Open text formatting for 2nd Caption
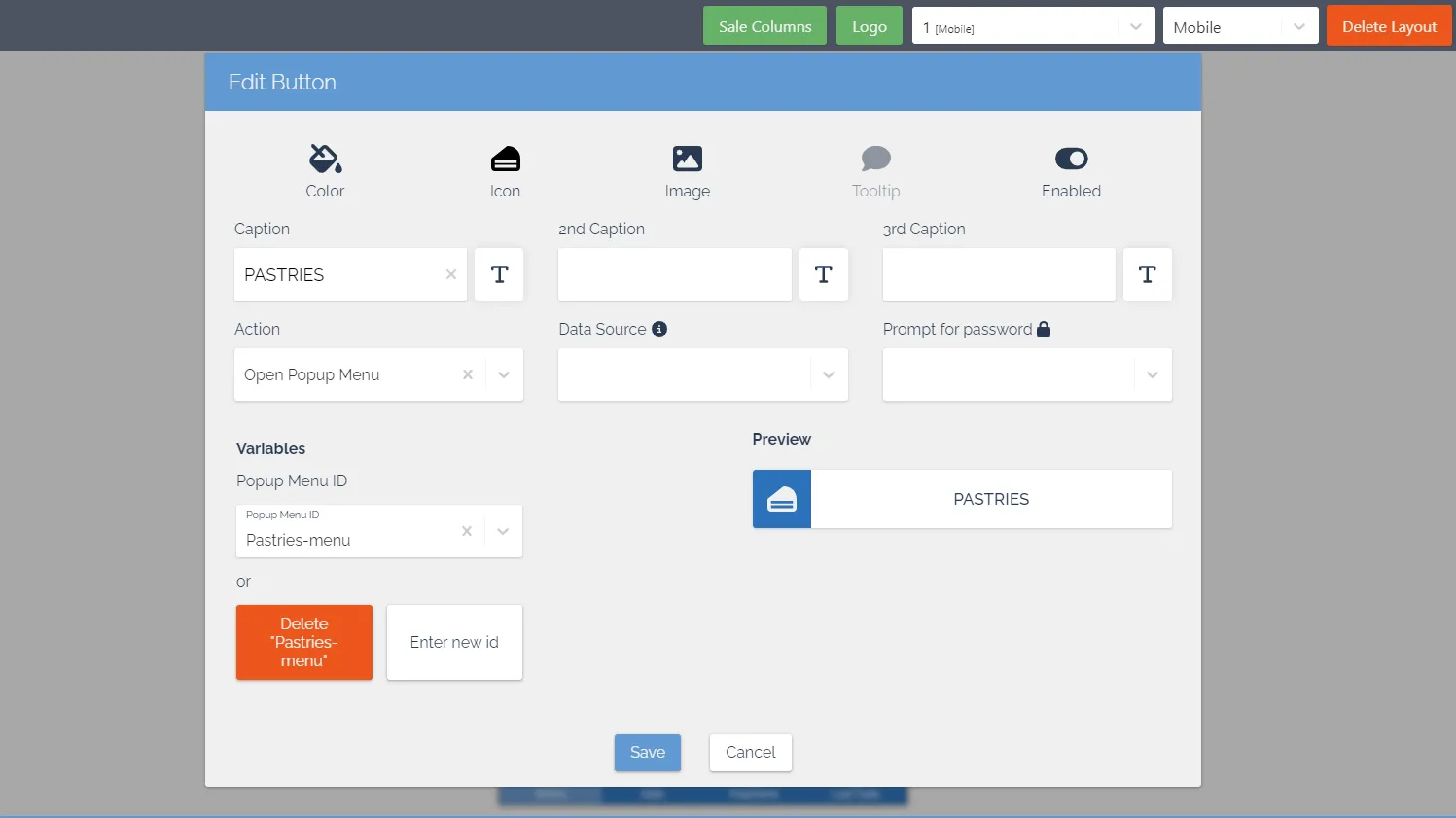The height and width of the screenshot is (818, 1456). tap(823, 274)
